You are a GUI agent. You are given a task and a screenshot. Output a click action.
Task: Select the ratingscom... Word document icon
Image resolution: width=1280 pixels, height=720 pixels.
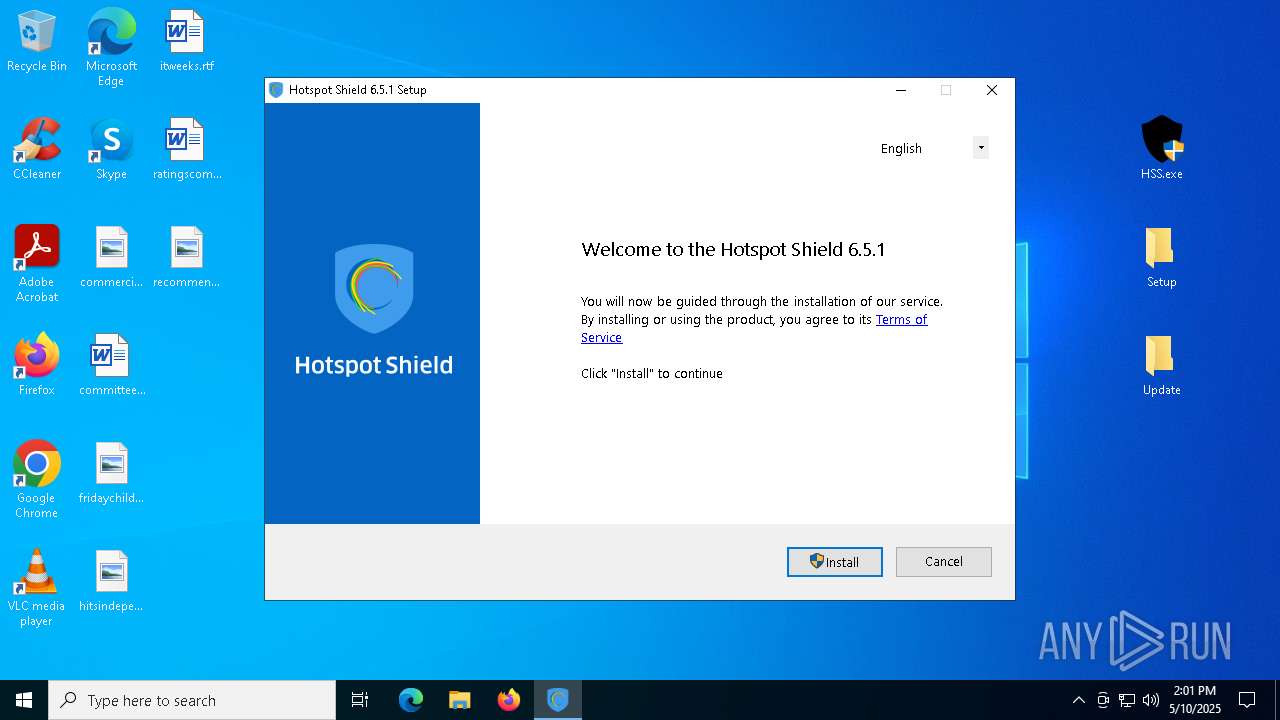[186, 150]
